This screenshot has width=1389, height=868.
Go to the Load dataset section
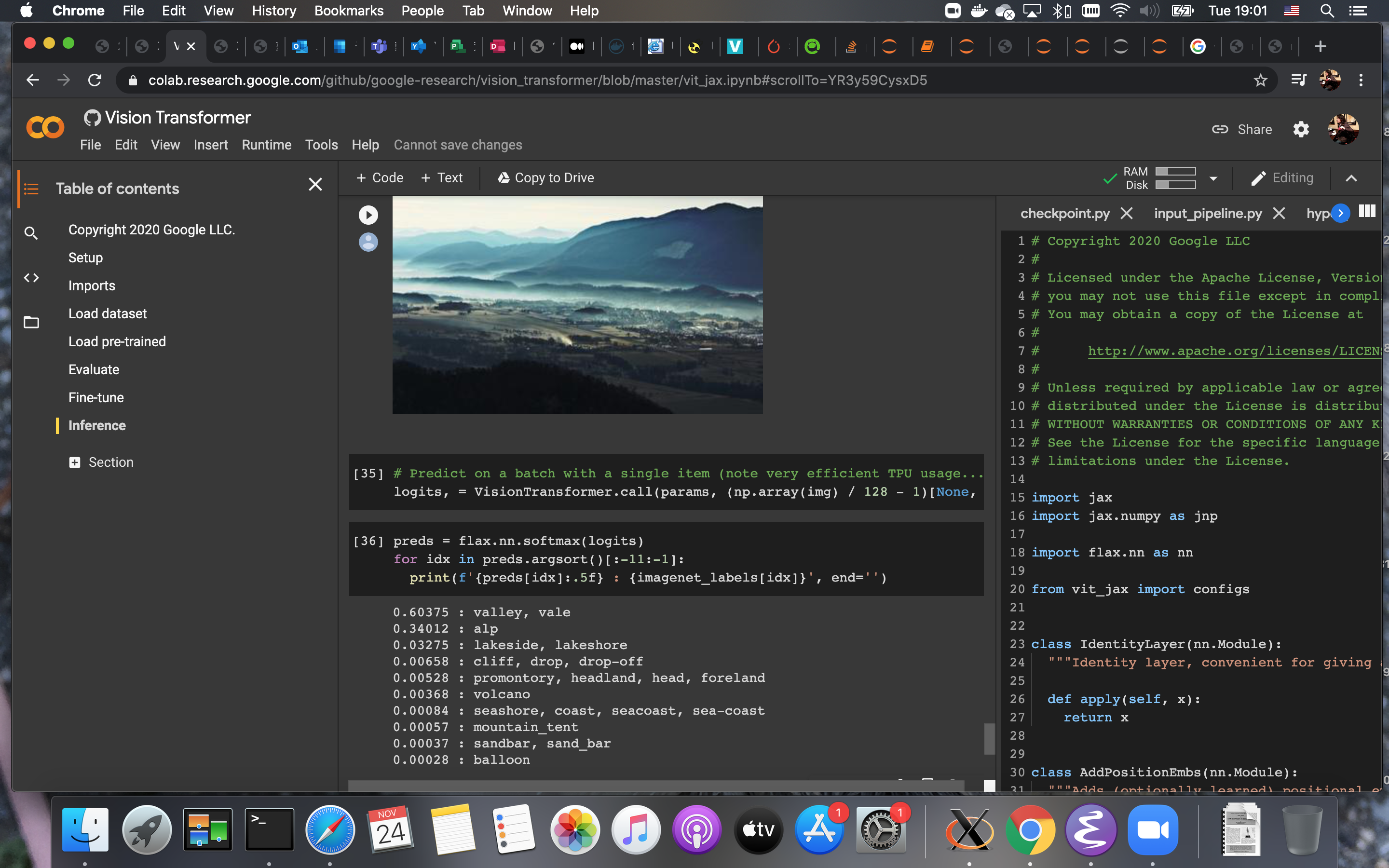click(x=108, y=313)
